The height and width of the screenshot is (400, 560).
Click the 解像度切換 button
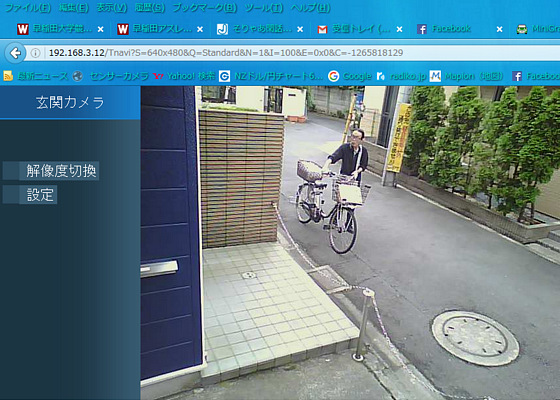click(51, 171)
